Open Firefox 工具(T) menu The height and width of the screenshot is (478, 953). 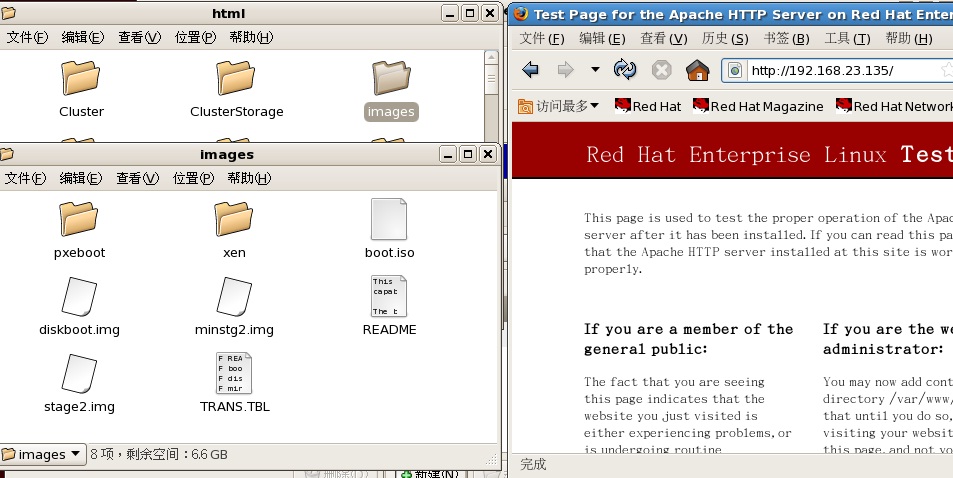pyautogui.click(x=847, y=38)
